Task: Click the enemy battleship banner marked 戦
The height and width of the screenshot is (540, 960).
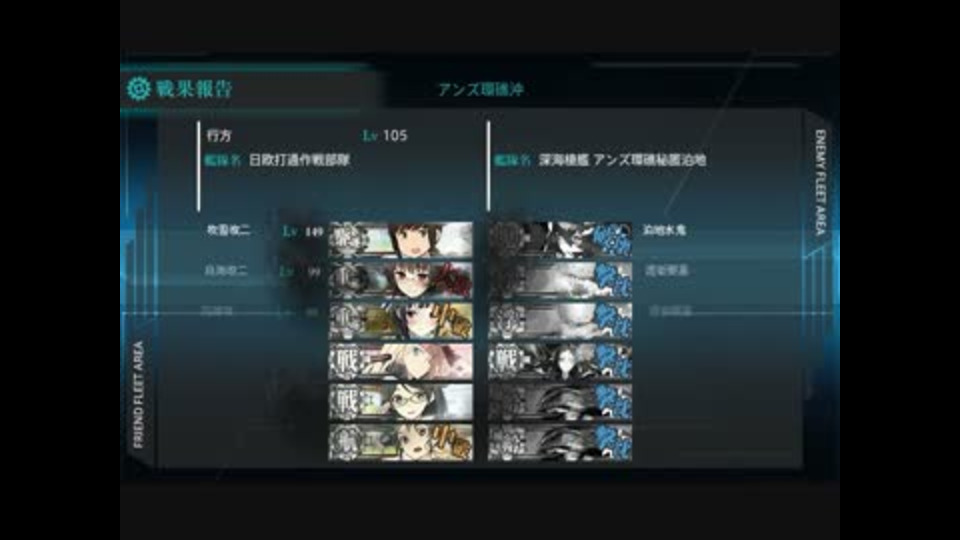Action: [x=560, y=361]
